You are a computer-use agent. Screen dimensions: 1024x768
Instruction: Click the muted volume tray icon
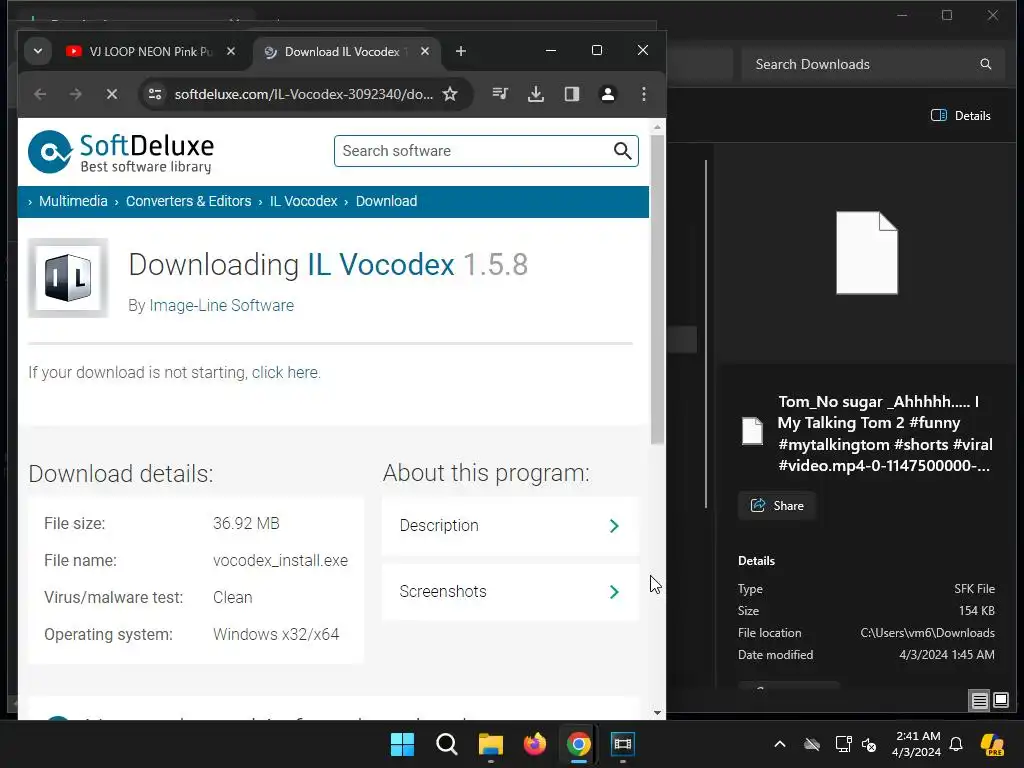pos(869,744)
